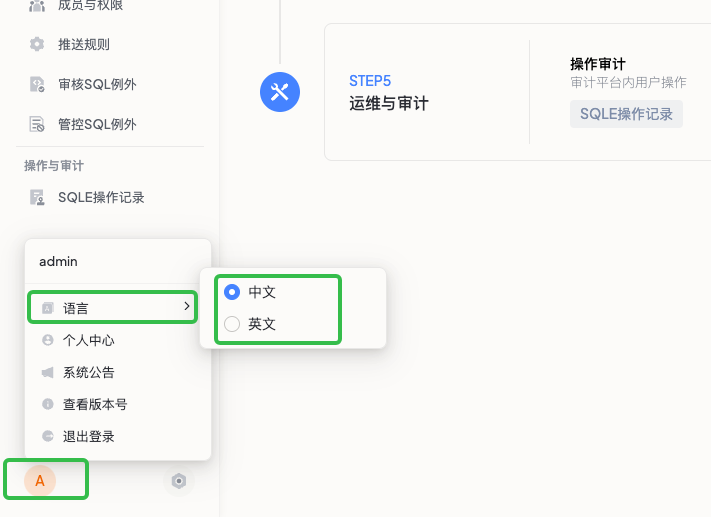This screenshot has height=517, width=711.
Task: Click the STEP5 blue tools icon
Action: (280, 92)
